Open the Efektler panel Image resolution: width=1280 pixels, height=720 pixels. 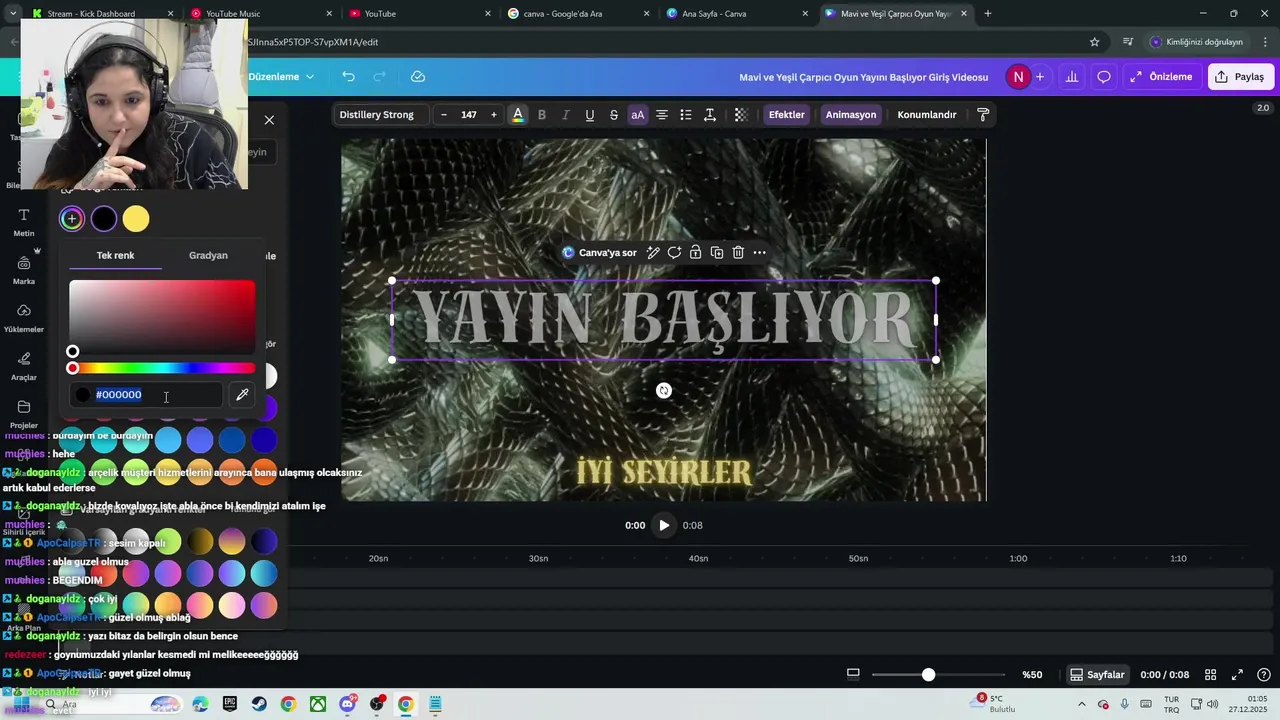click(x=786, y=115)
